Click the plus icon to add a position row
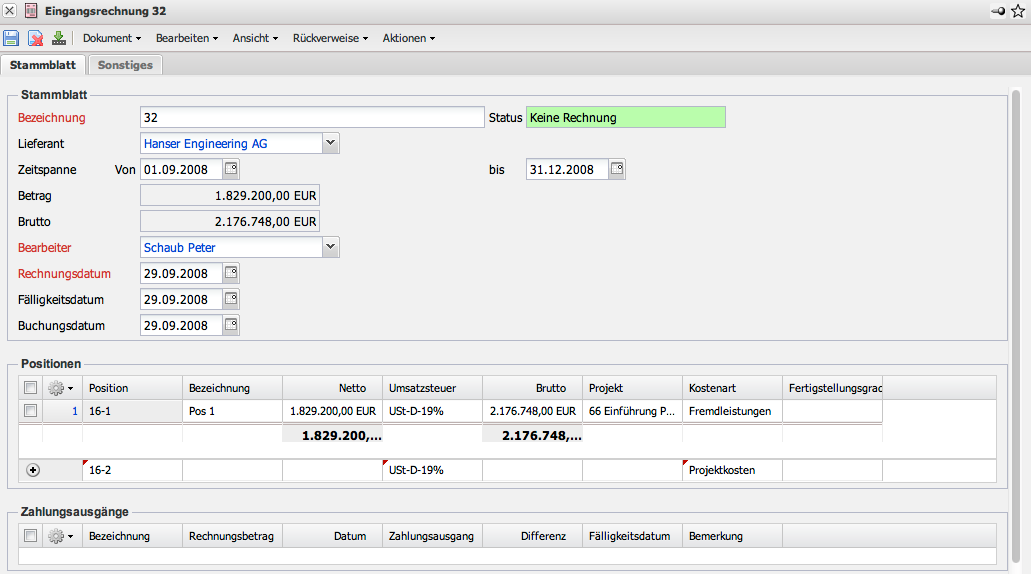 pos(33,470)
